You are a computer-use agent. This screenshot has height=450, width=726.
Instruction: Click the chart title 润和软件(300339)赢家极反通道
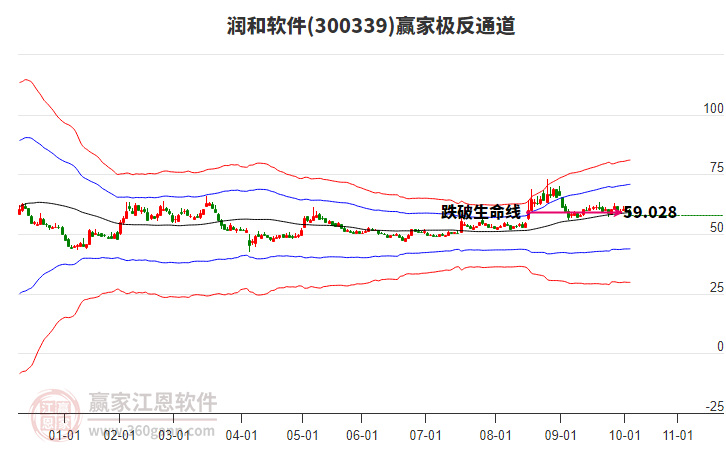coord(371,26)
